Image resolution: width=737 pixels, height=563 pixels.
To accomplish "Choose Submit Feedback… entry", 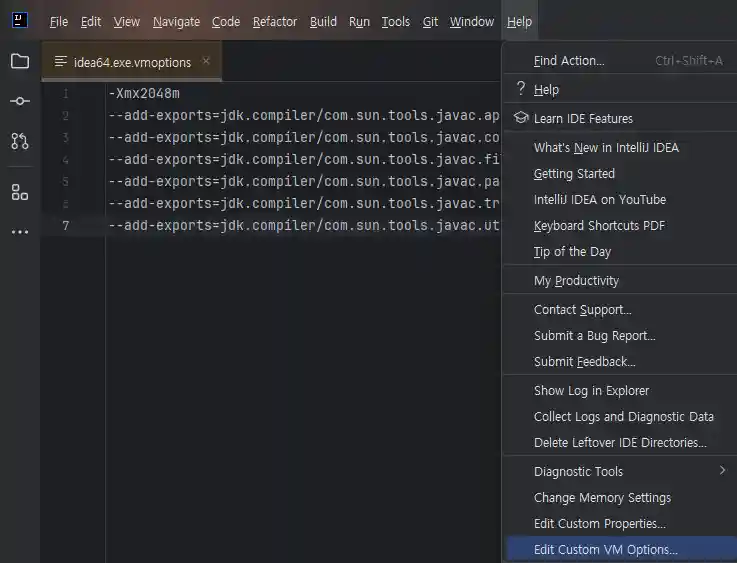I will point(620,361).
